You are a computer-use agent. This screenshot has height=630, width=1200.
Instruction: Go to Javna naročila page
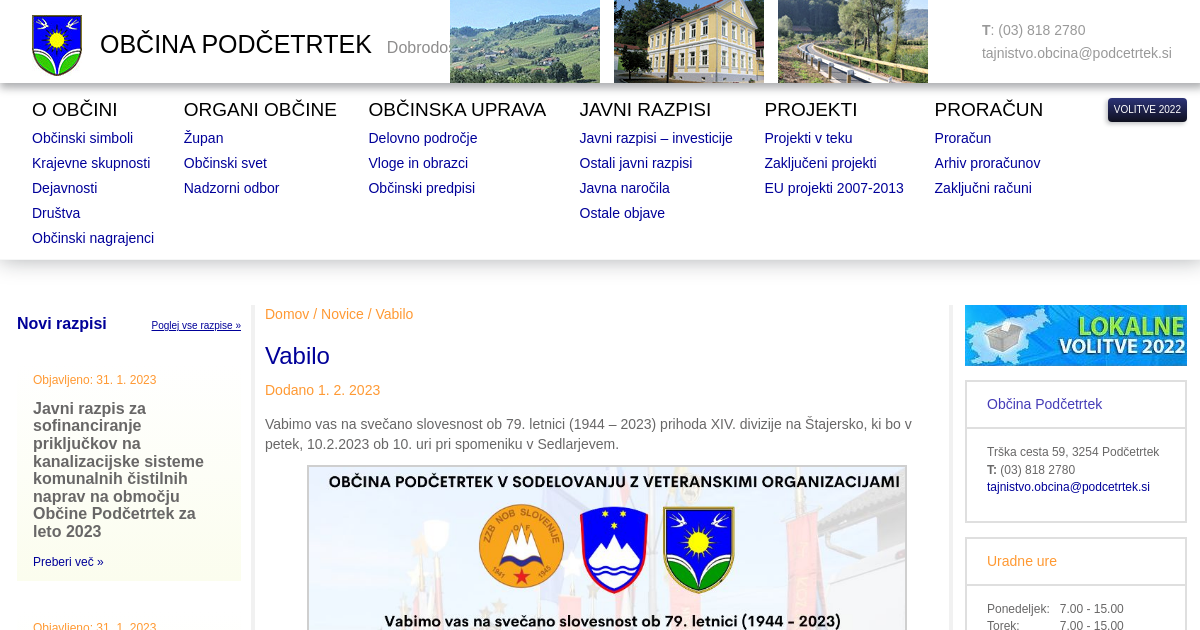[624, 188]
